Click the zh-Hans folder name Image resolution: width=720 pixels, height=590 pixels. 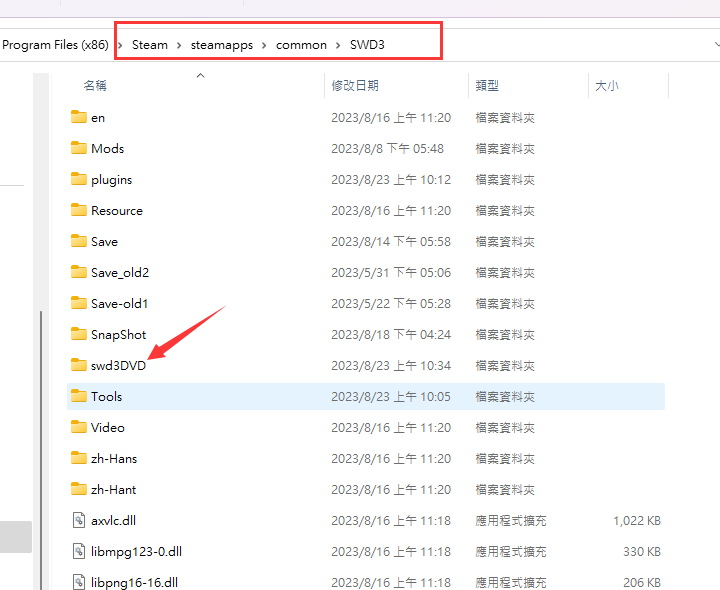pyautogui.click(x=114, y=459)
